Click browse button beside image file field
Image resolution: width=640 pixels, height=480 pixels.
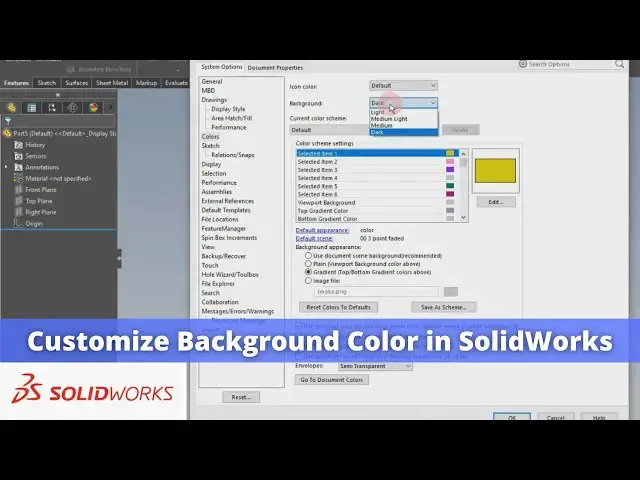click(x=451, y=292)
